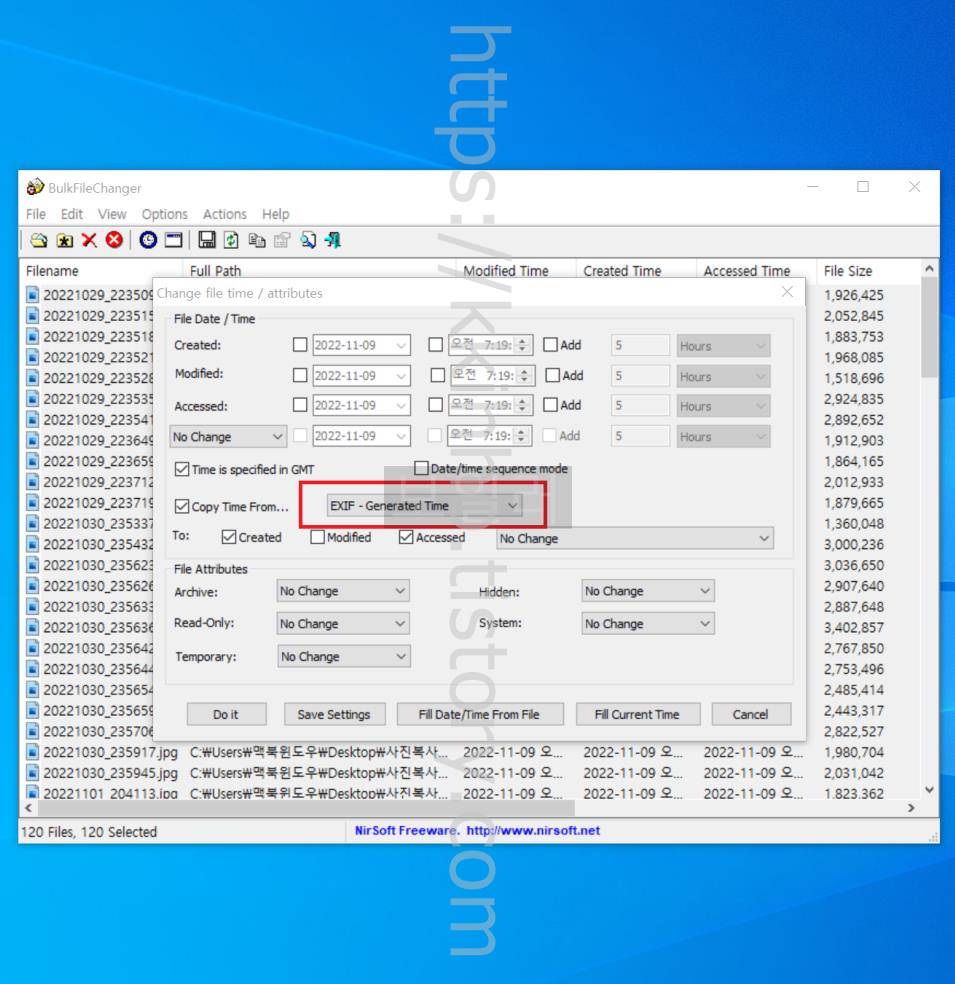
Task: Check the To: Modified checkbox
Action: coord(317,537)
